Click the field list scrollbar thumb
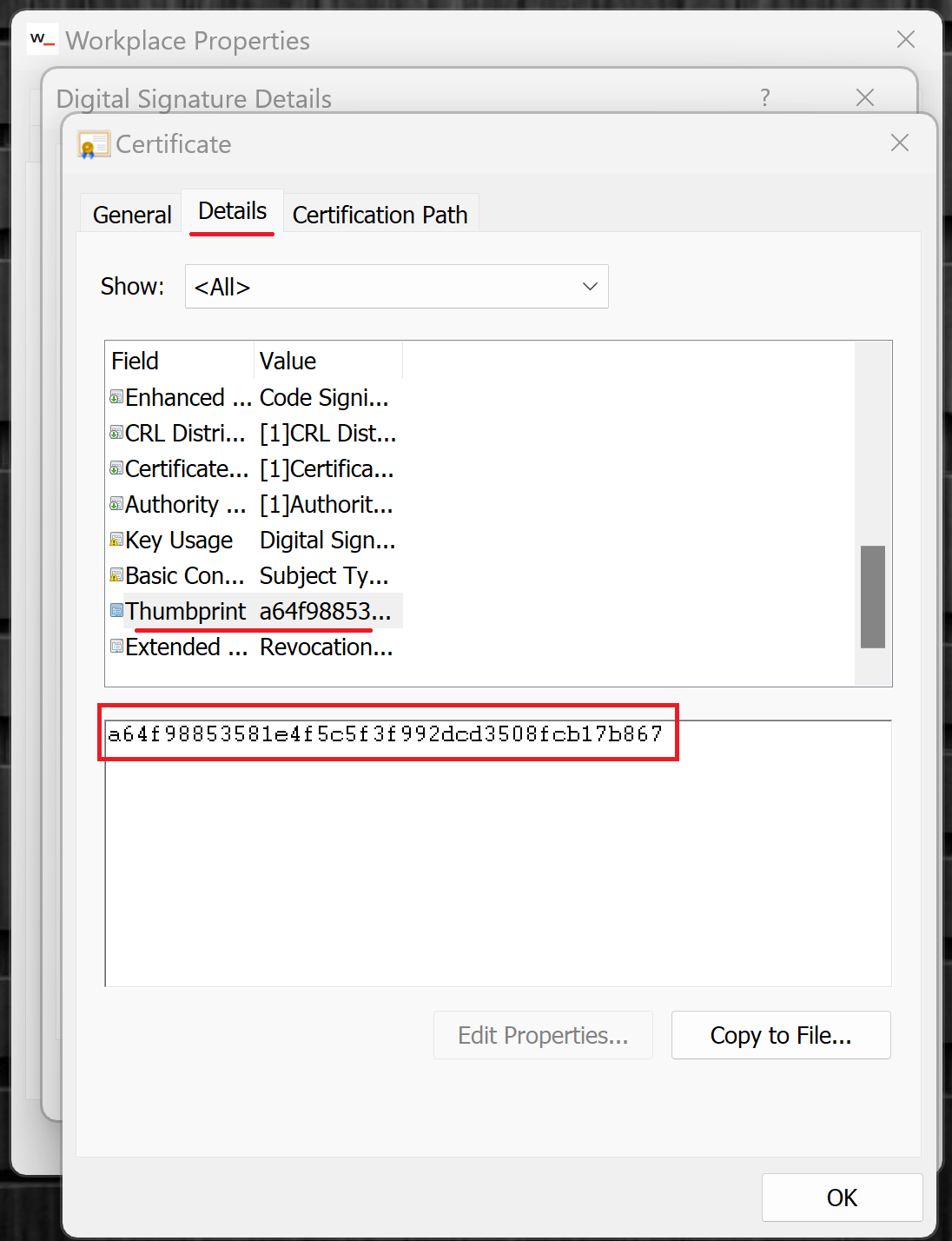This screenshot has width=952, height=1241. coord(872,596)
